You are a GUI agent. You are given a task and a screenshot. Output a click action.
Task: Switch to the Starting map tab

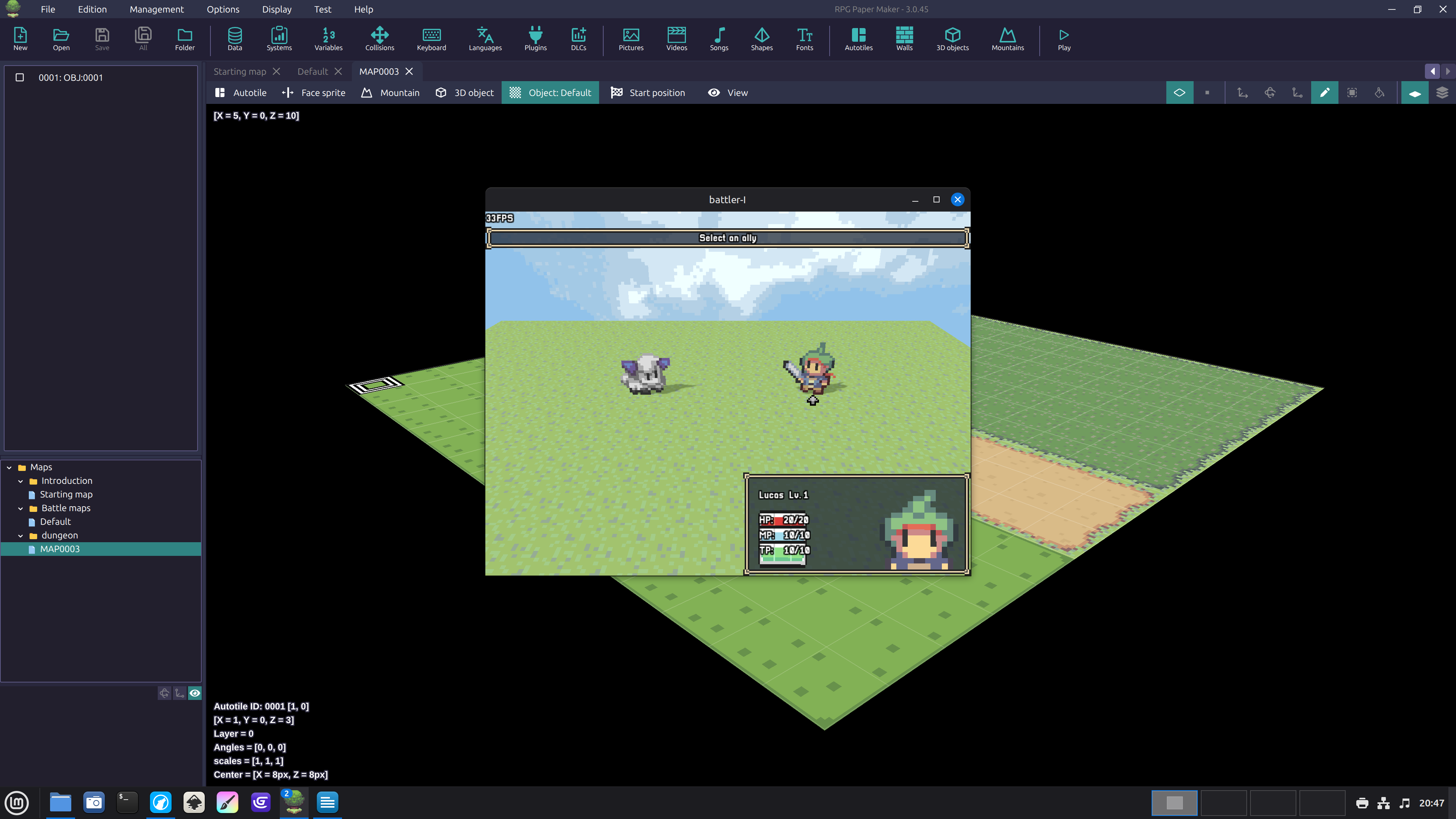[x=240, y=71]
